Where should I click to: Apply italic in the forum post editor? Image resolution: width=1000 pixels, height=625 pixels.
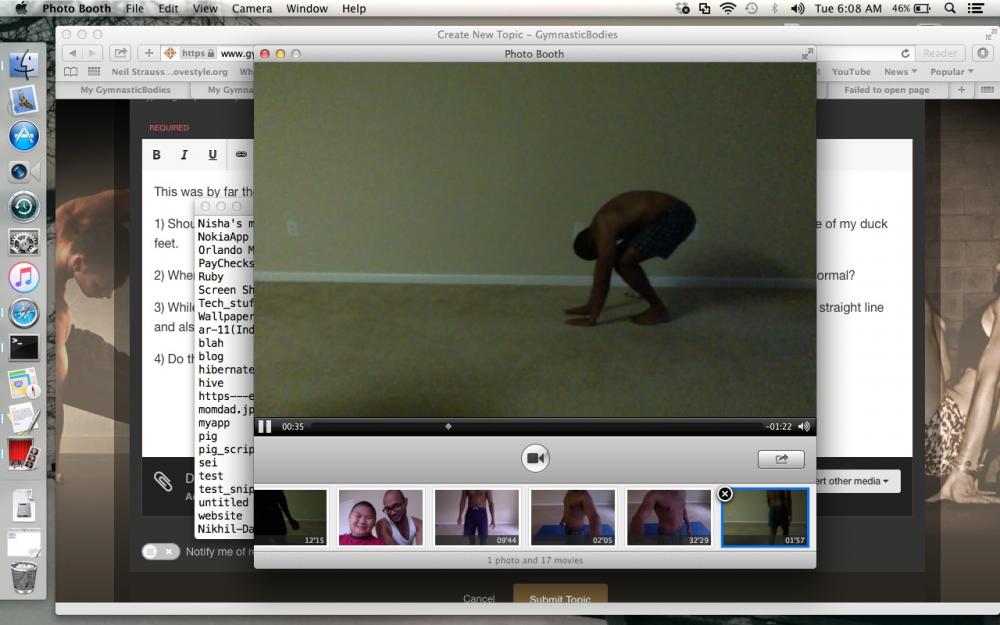(x=184, y=154)
